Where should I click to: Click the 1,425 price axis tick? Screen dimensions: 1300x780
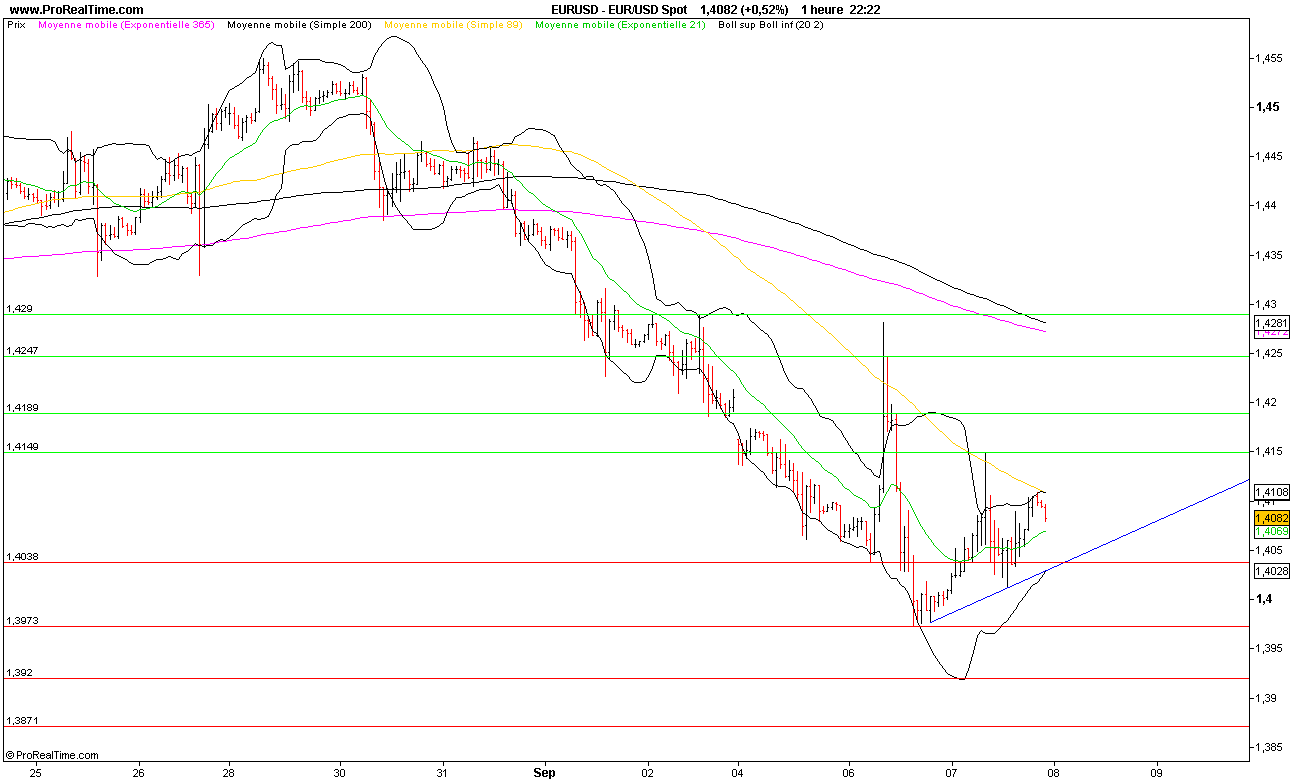tap(1271, 353)
